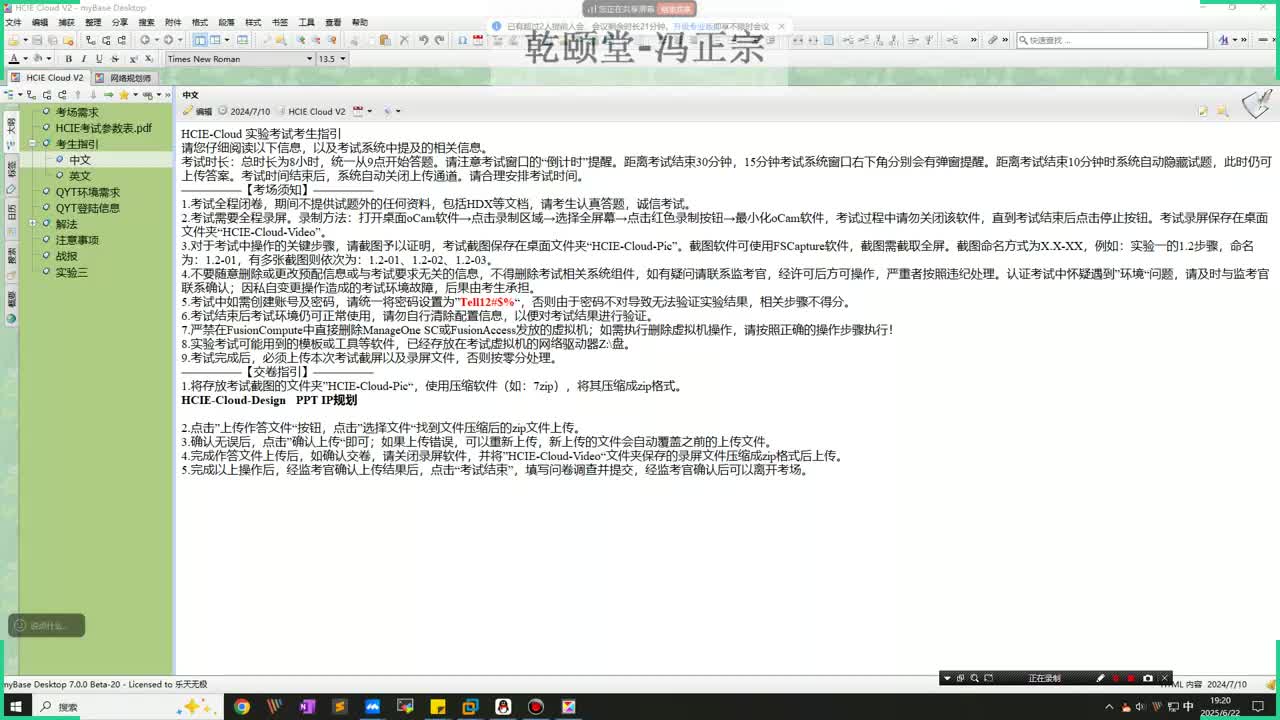The height and width of the screenshot is (720, 1280).
Task: Click the open database folder icon
Action: pyautogui.click(x=13, y=40)
